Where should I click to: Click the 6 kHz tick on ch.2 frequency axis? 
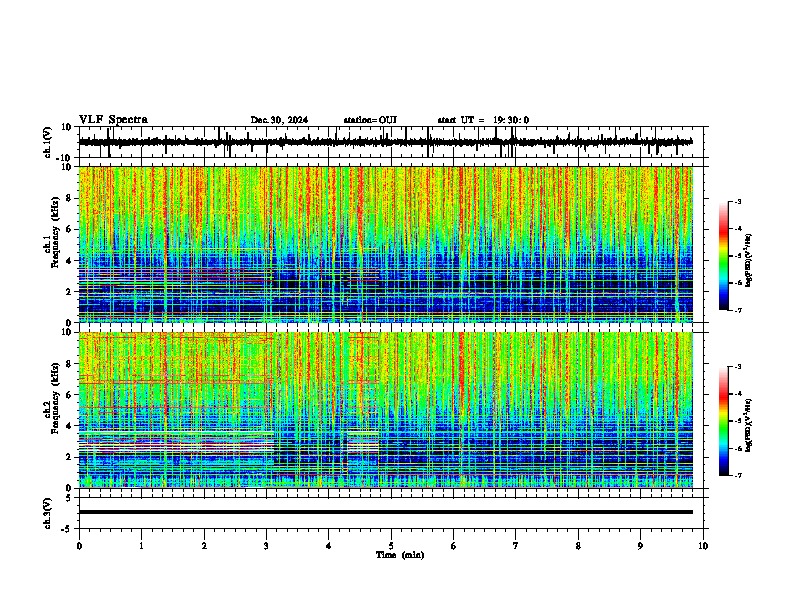pyautogui.click(x=71, y=395)
